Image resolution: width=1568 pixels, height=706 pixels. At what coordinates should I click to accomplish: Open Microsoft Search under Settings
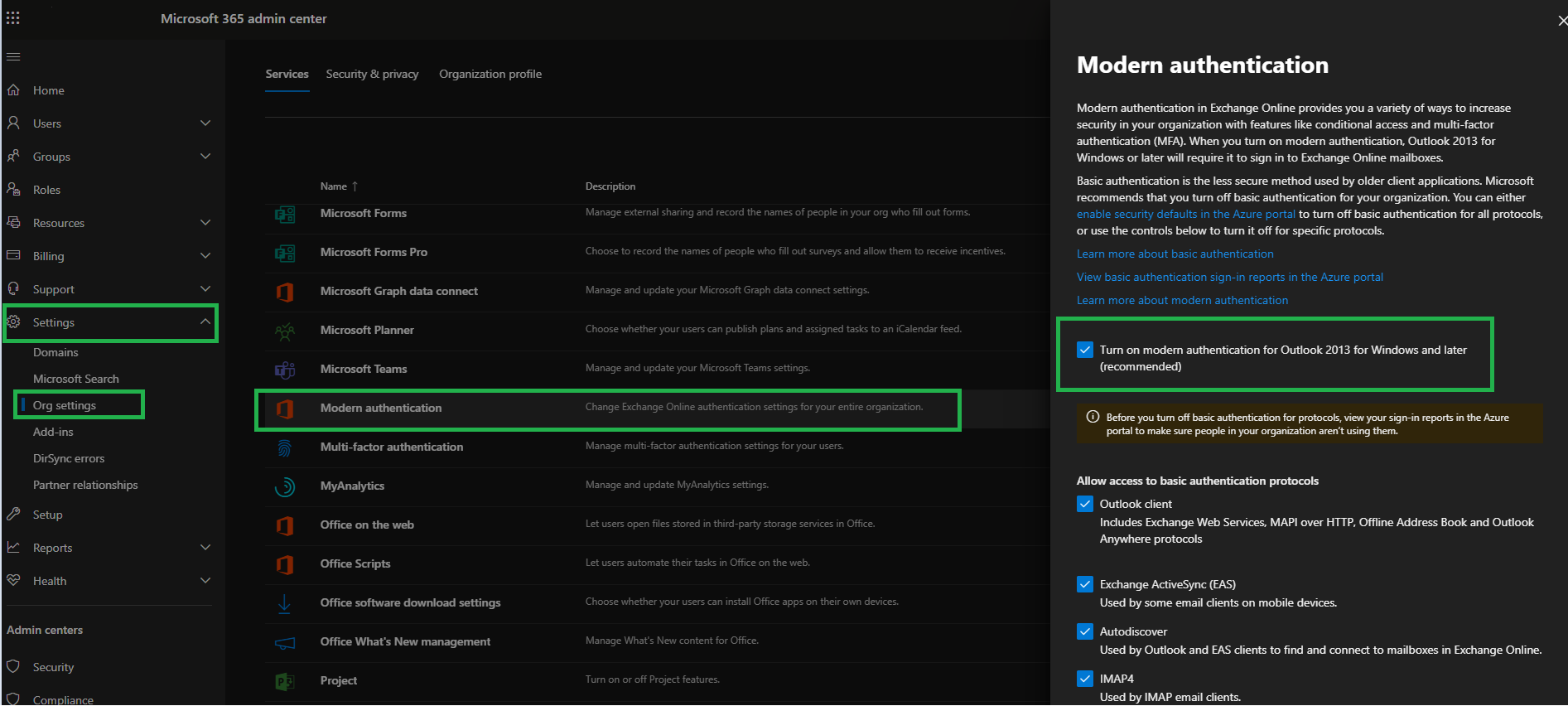76,379
